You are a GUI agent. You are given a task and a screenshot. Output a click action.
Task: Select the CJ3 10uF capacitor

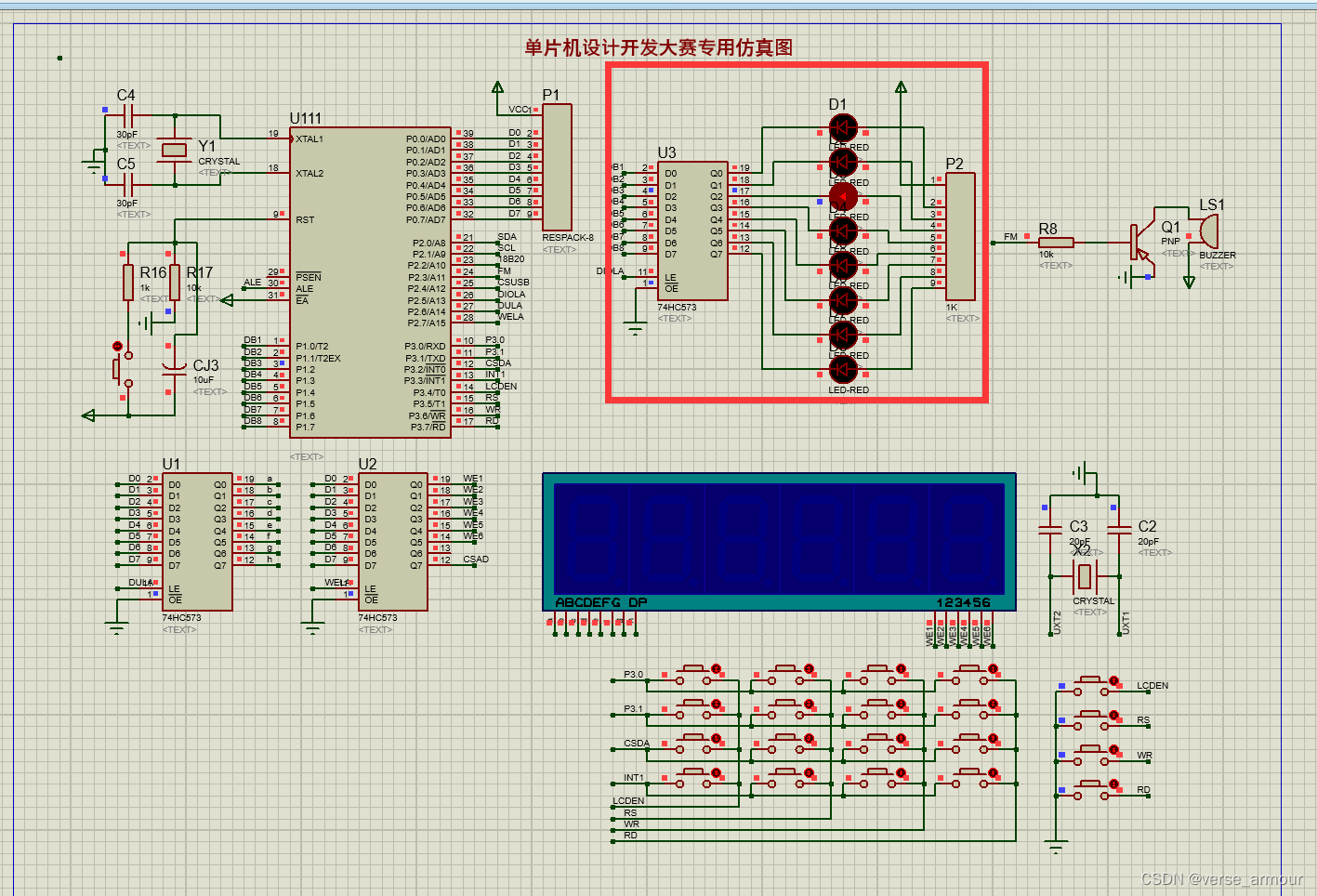[x=174, y=371]
